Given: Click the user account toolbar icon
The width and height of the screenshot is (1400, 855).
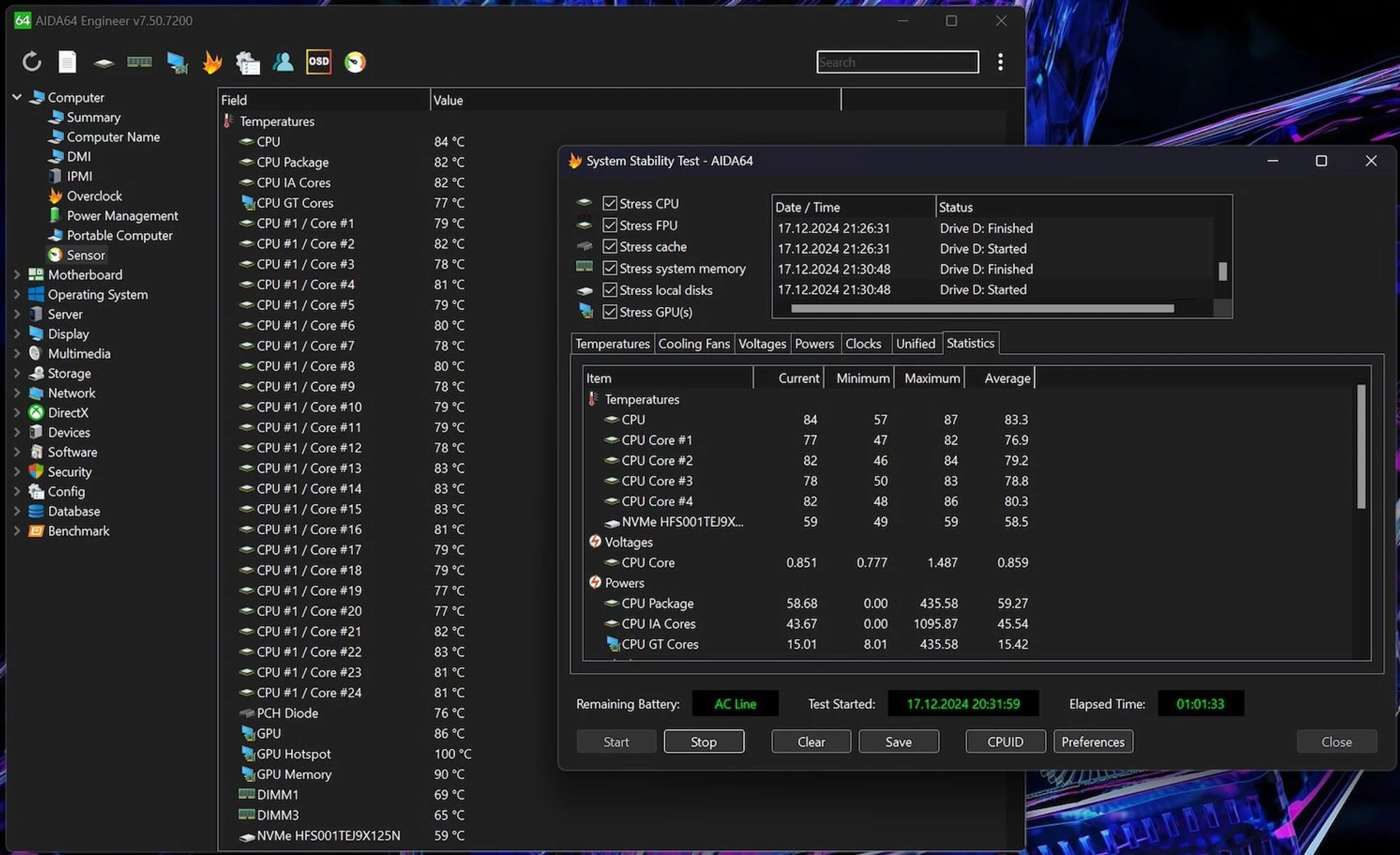Looking at the screenshot, I should coord(283,62).
